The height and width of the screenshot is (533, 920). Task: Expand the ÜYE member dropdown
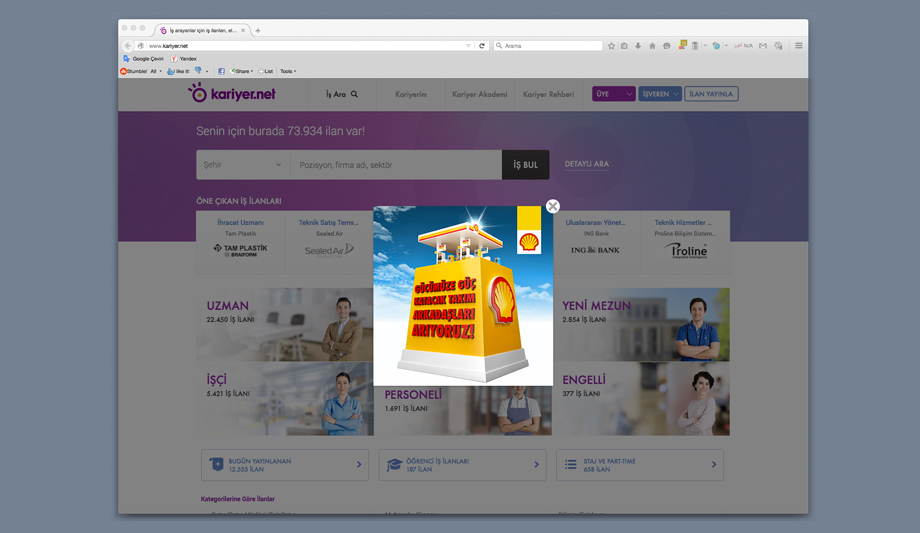click(x=614, y=94)
